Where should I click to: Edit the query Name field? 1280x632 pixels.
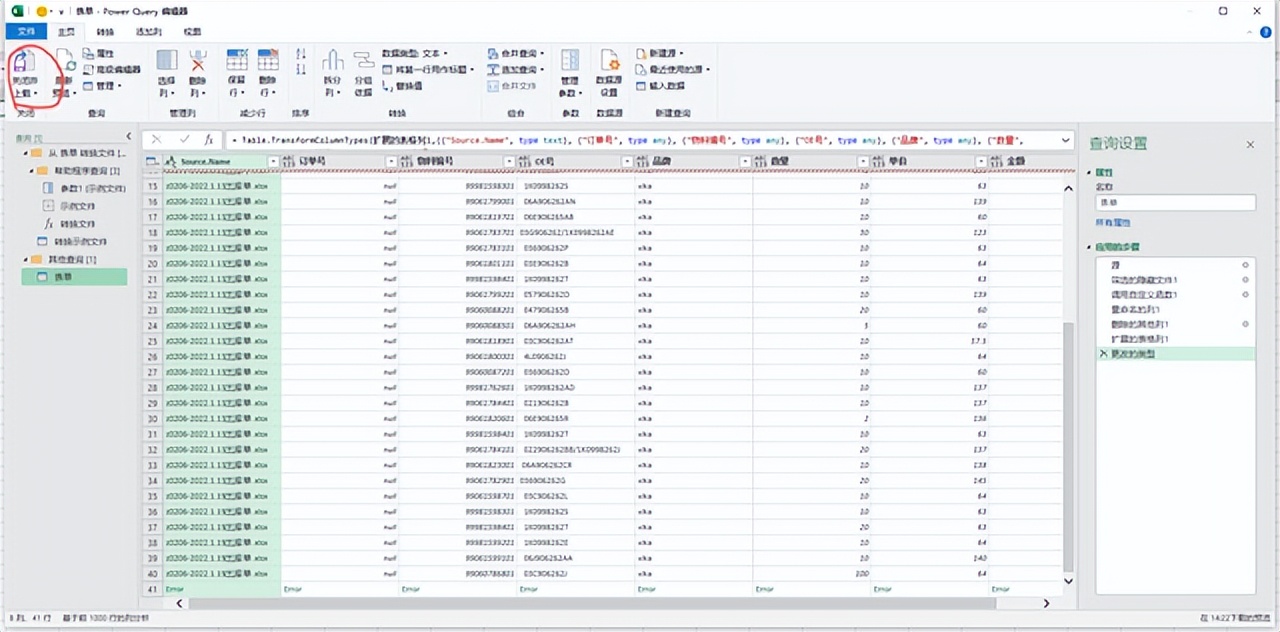1175,203
